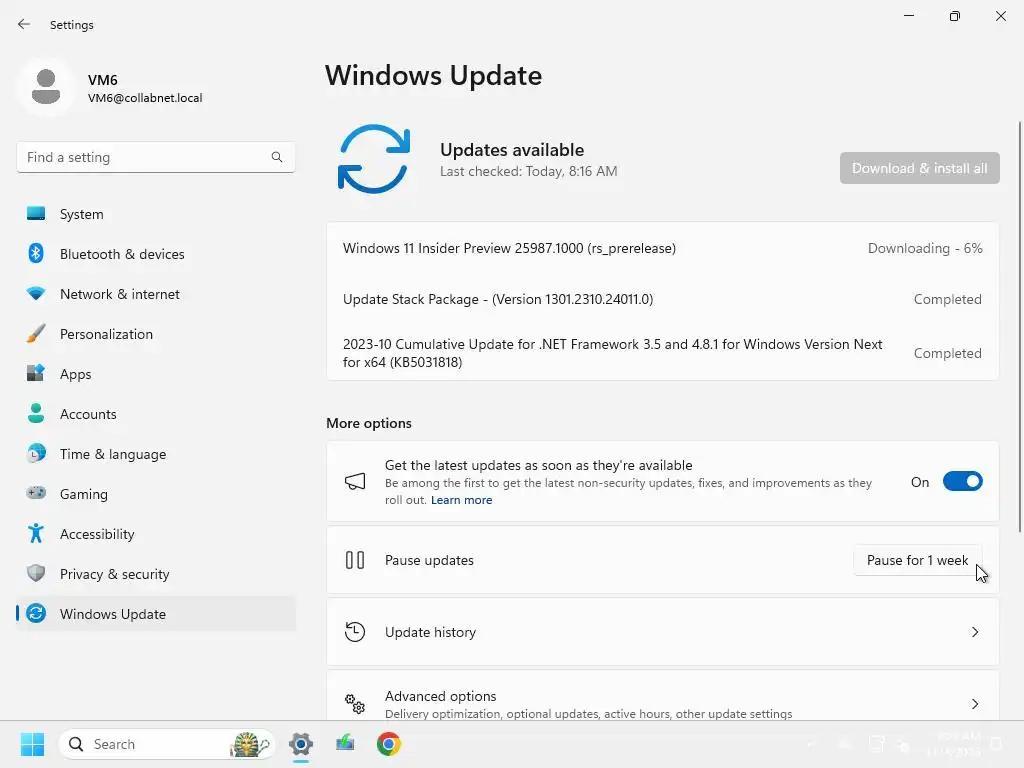The height and width of the screenshot is (768, 1024).
Task: Click the Find a setting search field
Action: click(156, 157)
